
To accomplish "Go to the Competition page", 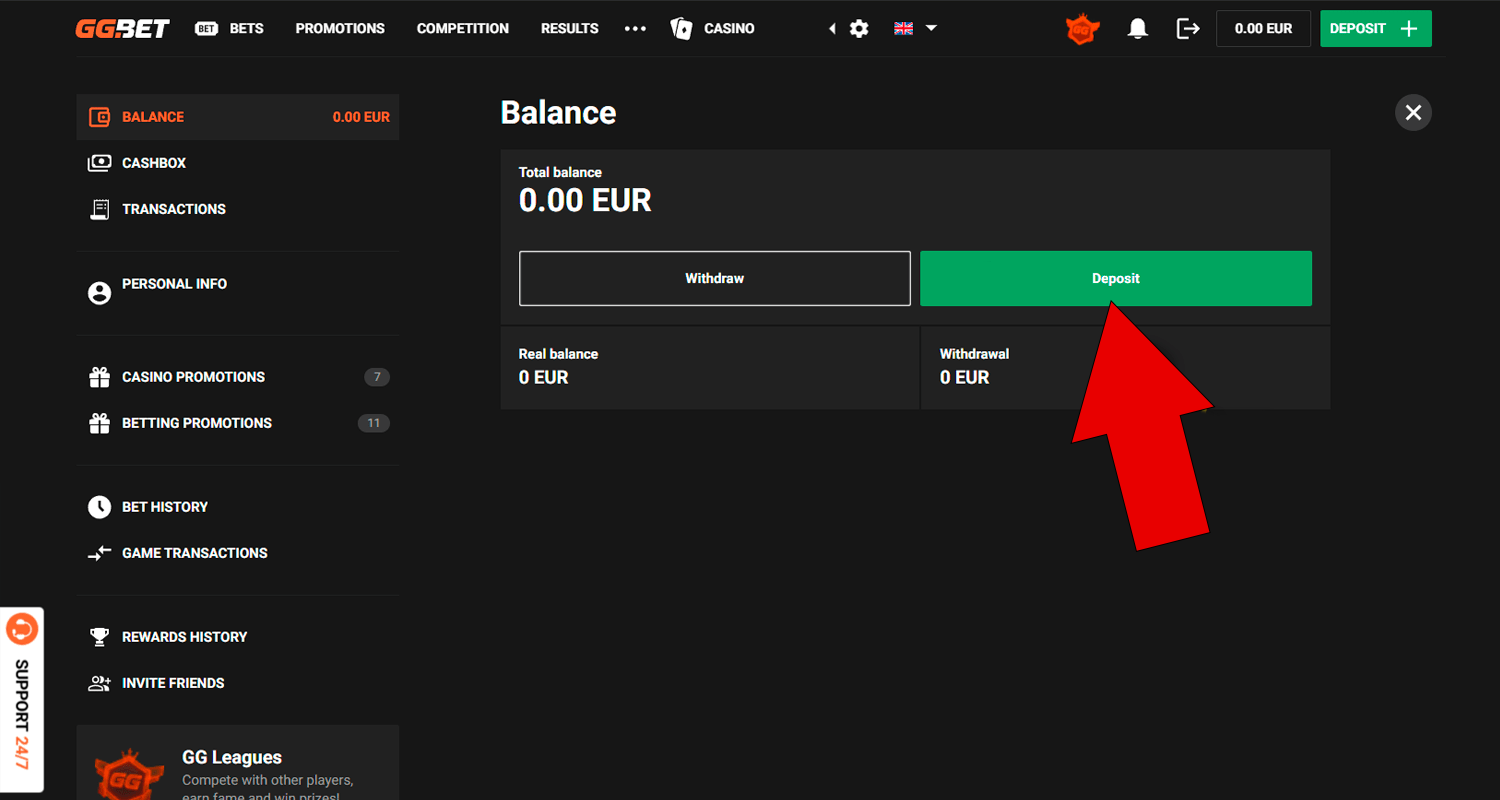I will pyautogui.click(x=463, y=28).
